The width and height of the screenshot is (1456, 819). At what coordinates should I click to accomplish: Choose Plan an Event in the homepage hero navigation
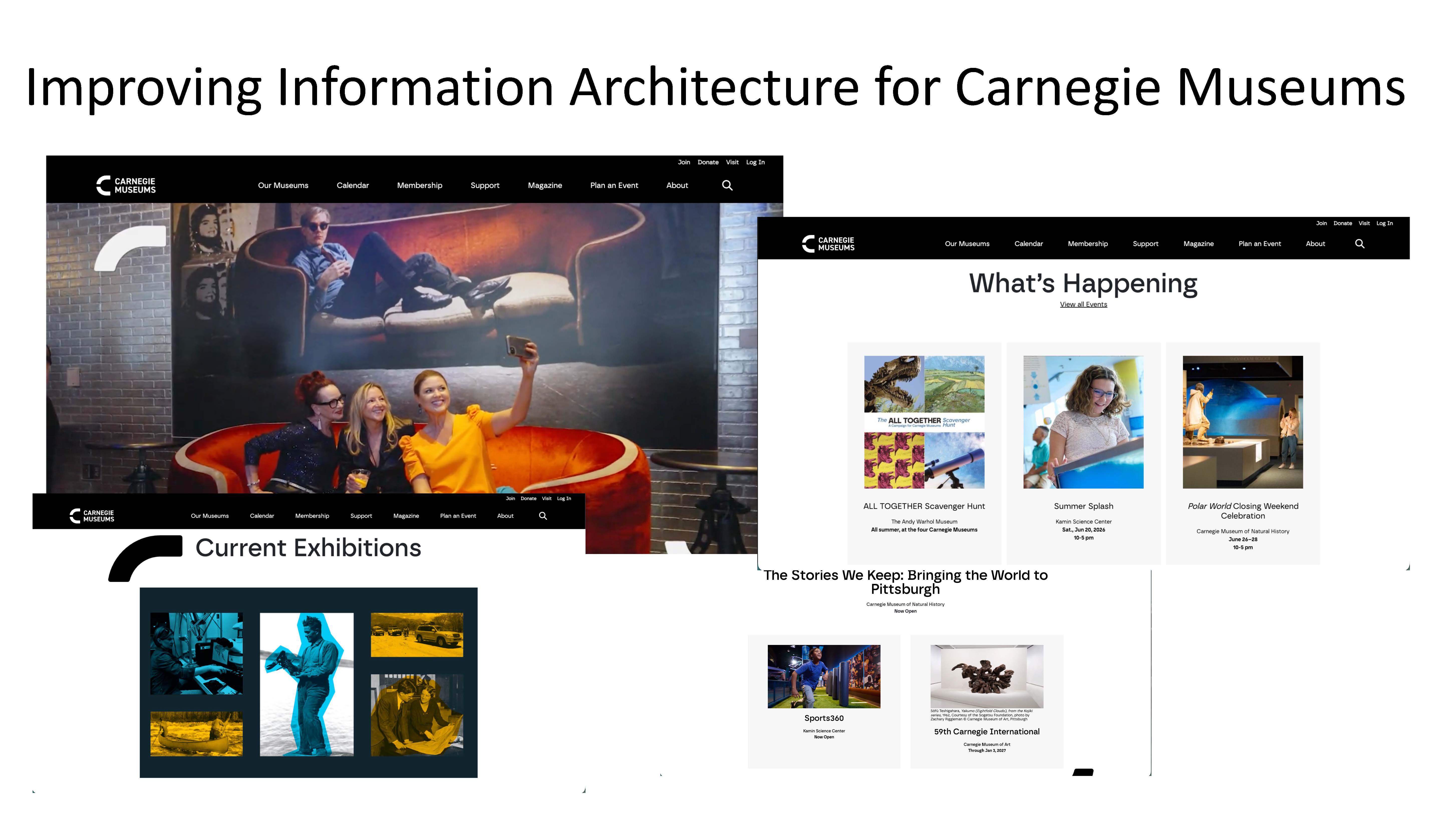pos(614,185)
